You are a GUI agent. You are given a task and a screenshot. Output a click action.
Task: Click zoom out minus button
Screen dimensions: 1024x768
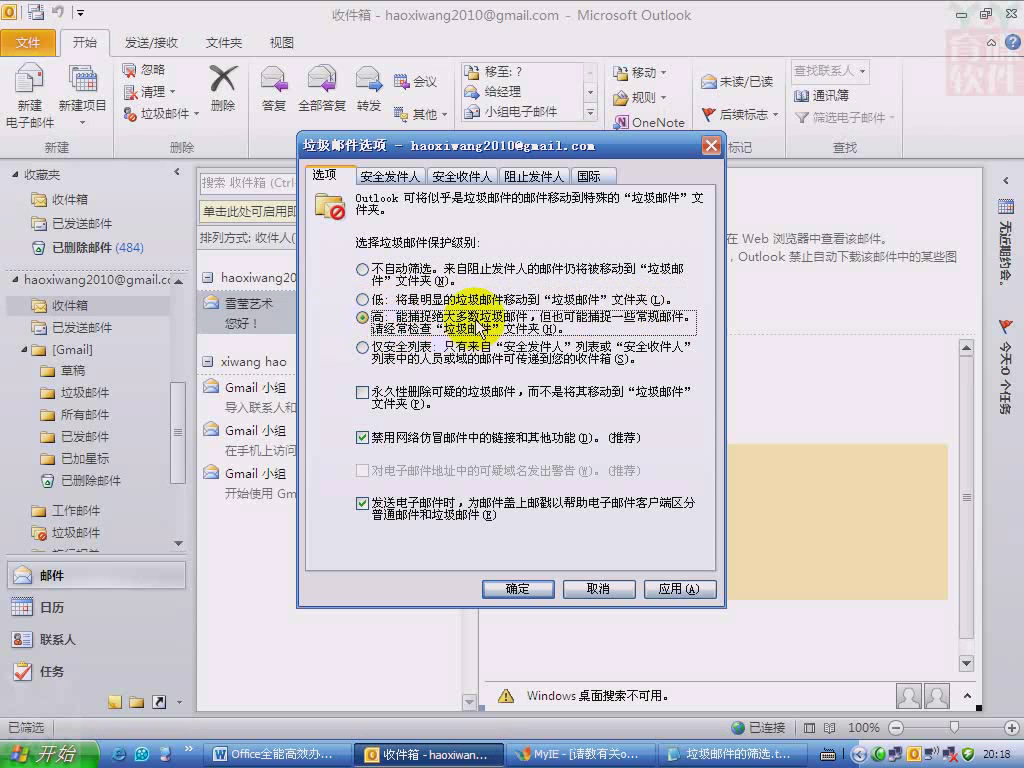click(x=897, y=728)
